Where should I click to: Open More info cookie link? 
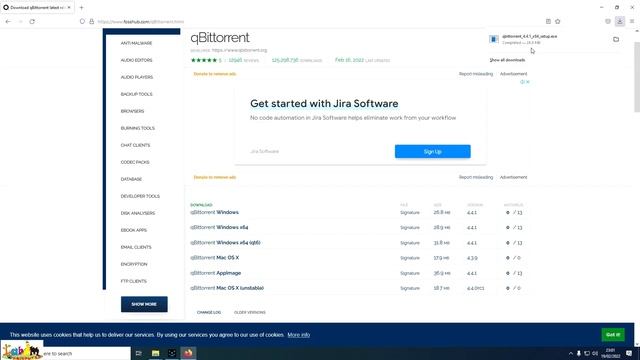coord(299,335)
